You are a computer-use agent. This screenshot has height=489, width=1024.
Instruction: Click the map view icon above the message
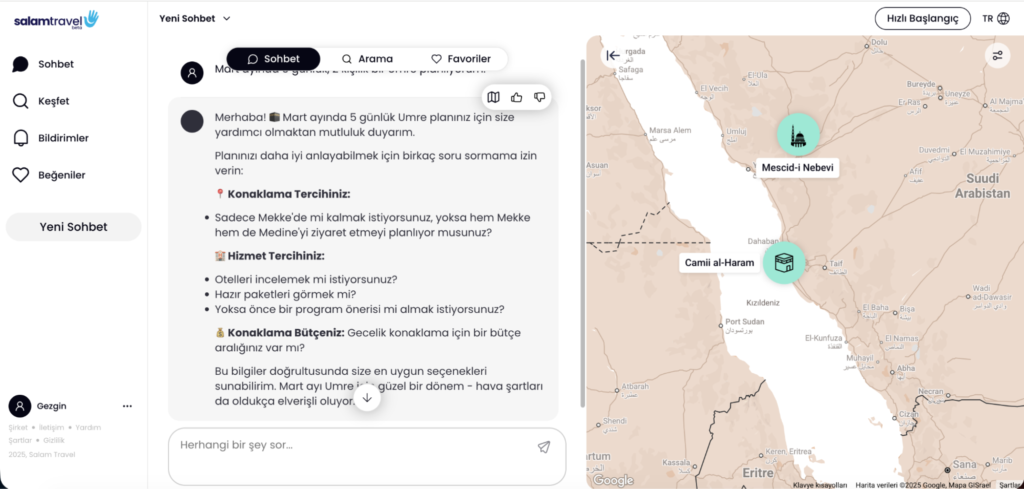point(493,97)
